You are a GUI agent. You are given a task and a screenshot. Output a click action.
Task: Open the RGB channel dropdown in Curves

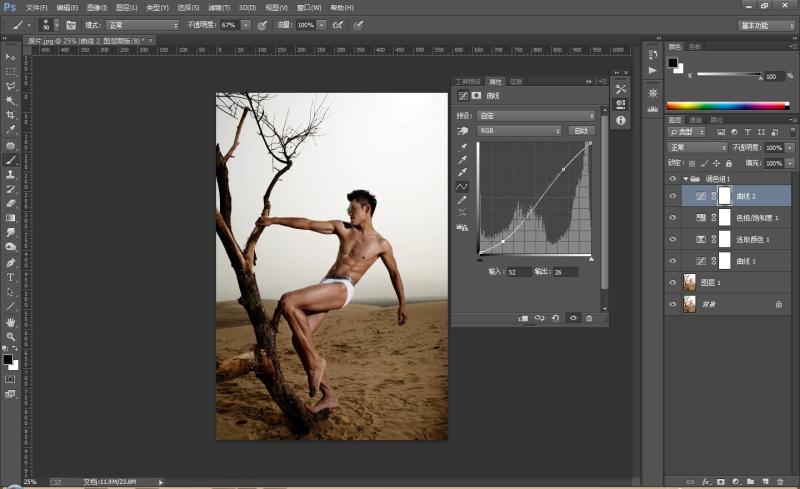[x=519, y=131]
